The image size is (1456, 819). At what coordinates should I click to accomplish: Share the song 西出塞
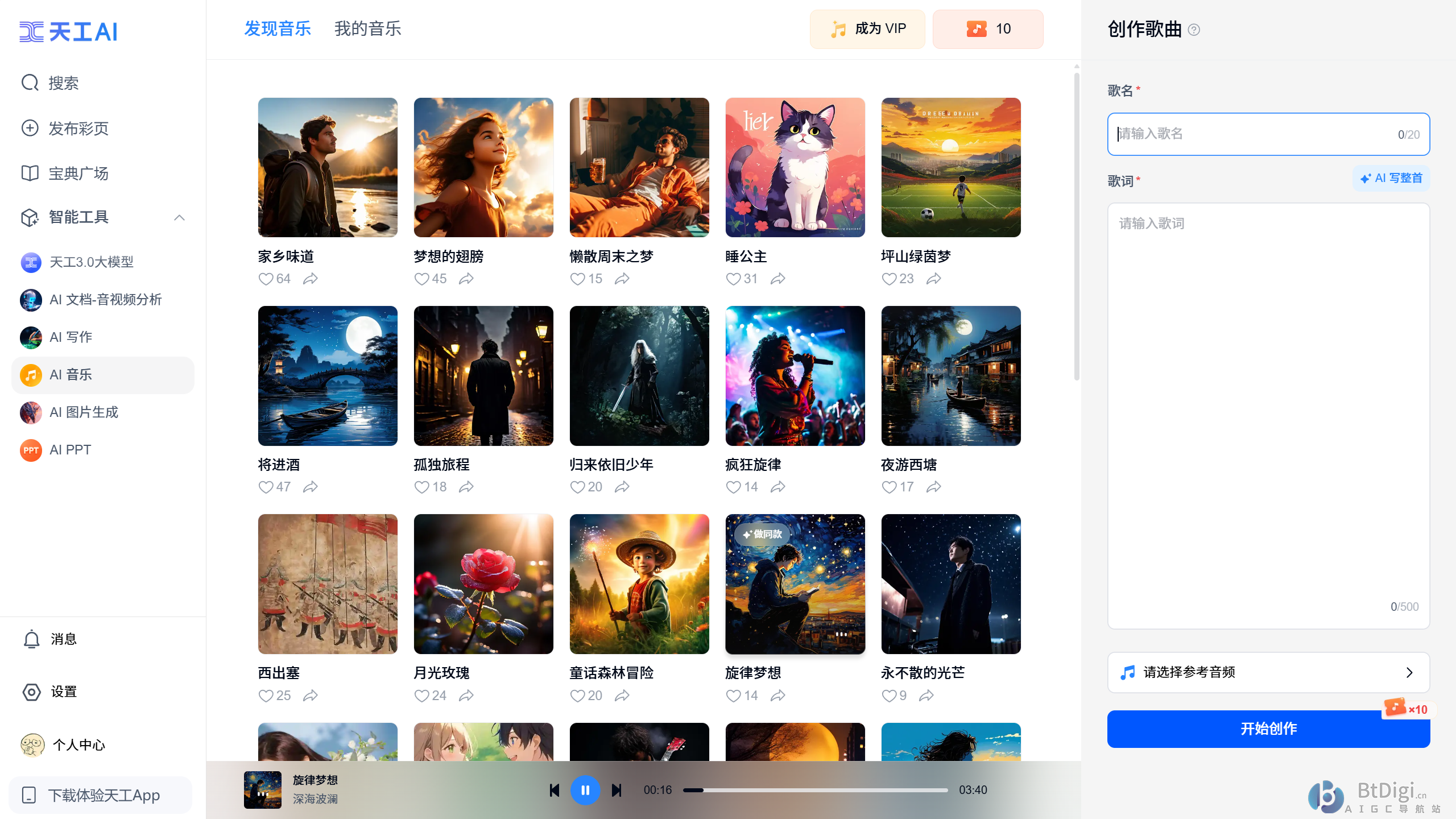click(x=311, y=696)
